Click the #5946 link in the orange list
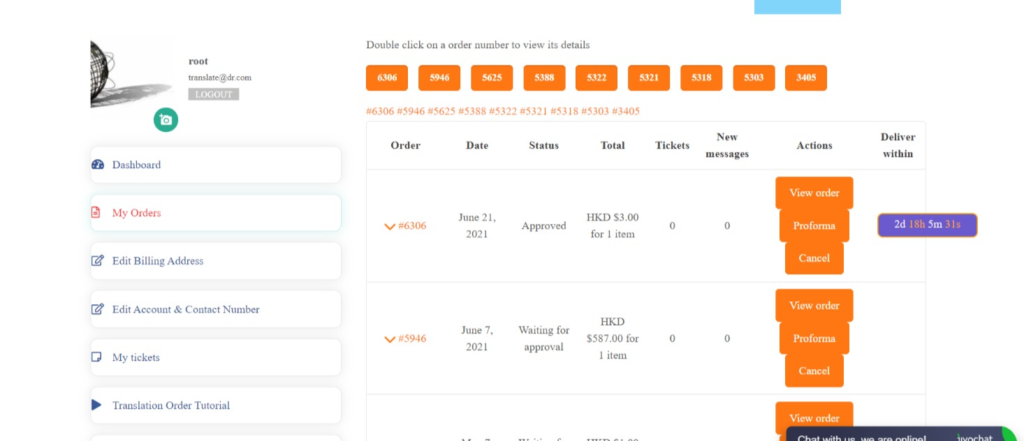Viewport: 1024px width, 441px height. click(411, 111)
